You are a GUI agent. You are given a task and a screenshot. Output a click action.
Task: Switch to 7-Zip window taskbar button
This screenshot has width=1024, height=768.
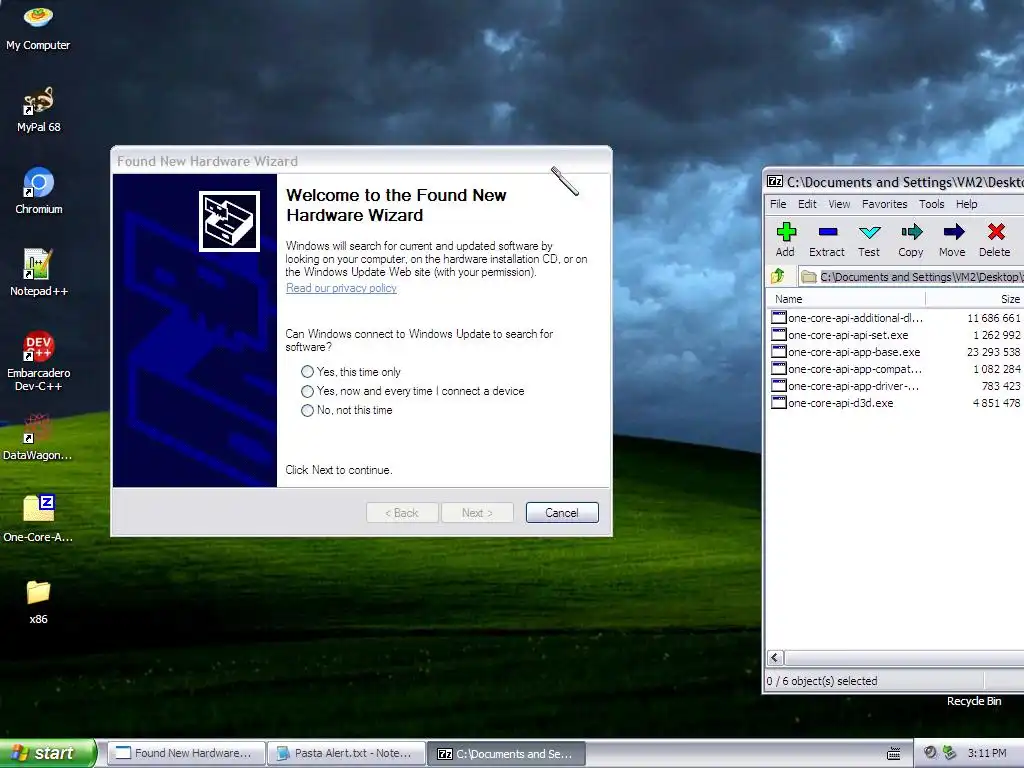(506, 753)
